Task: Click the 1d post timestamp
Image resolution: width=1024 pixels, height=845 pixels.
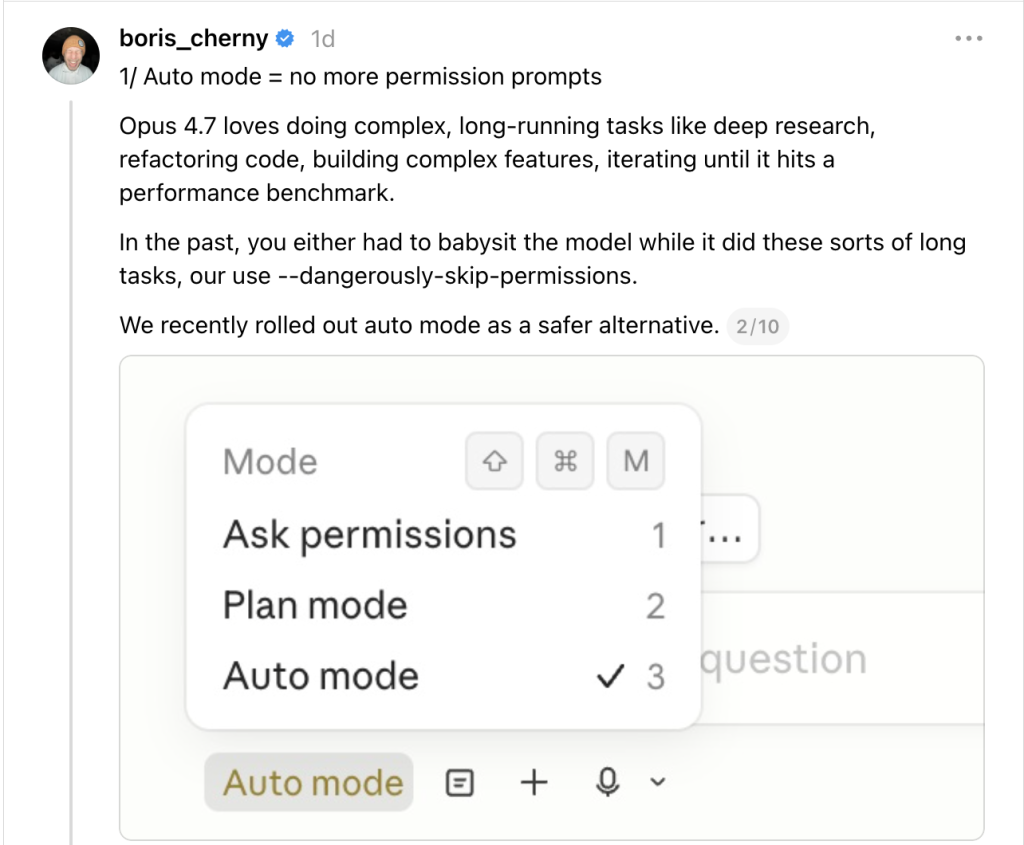Action: point(322,39)
